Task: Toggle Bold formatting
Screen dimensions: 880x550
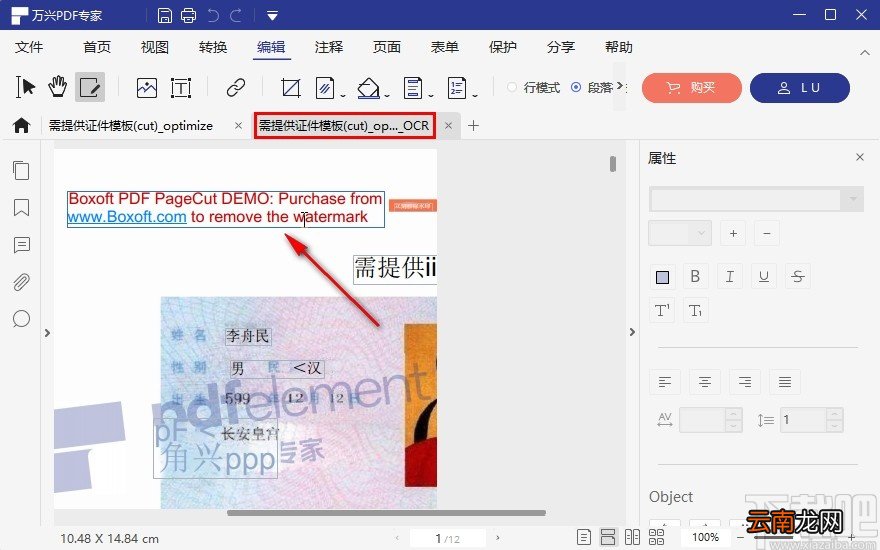Action: 695,276
